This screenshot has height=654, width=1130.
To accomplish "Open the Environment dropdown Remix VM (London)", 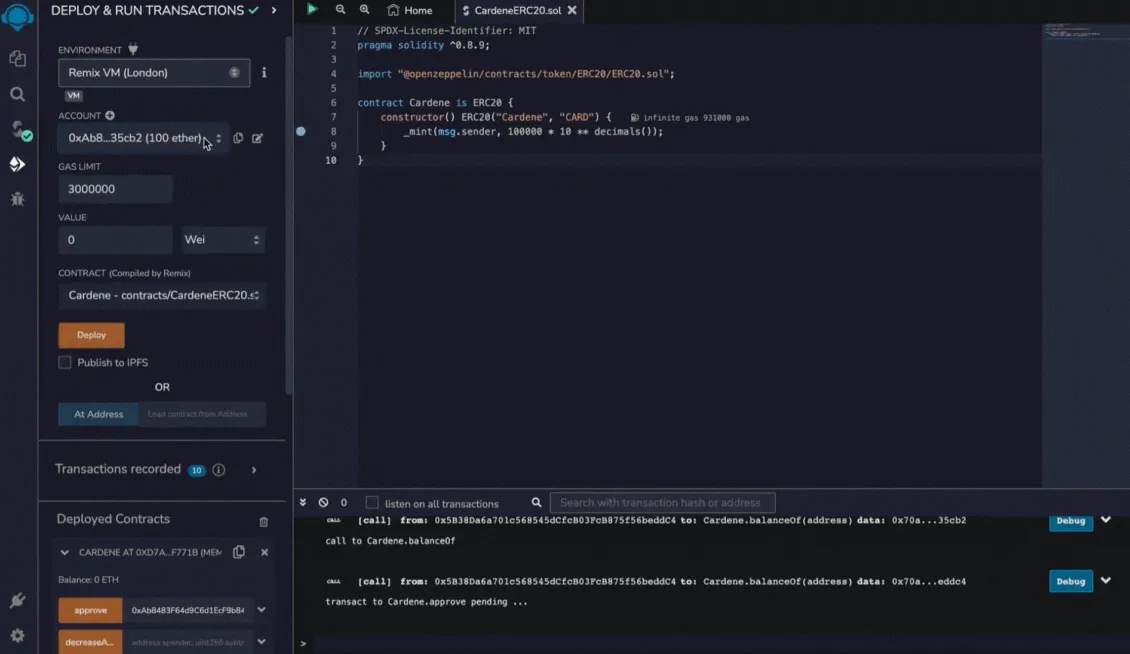I will pyautogui.click(x=154, y=73).
